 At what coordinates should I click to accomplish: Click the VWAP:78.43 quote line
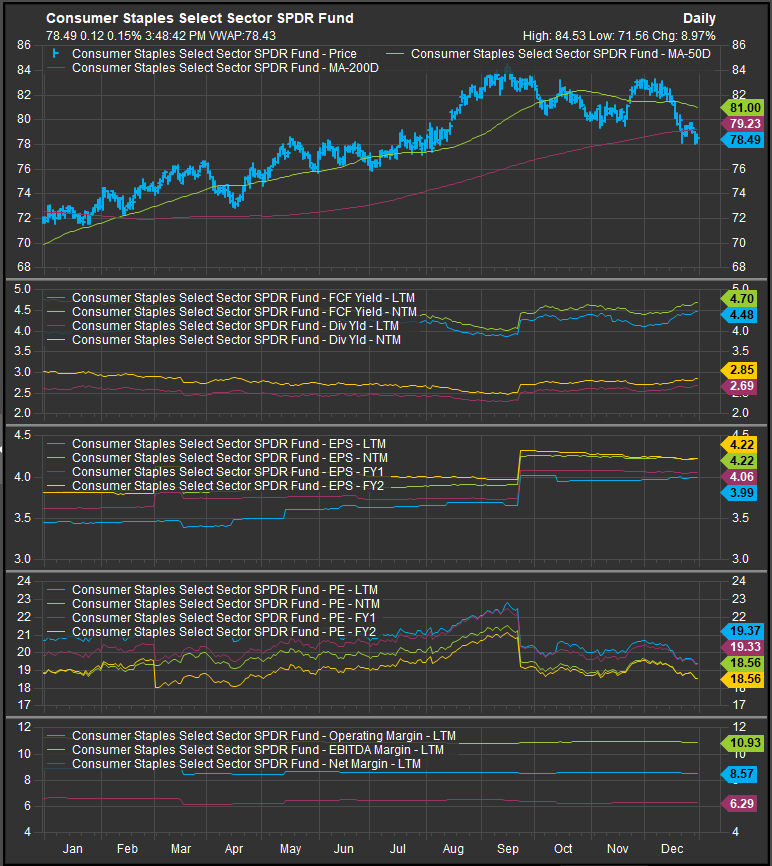coord(161,36)
